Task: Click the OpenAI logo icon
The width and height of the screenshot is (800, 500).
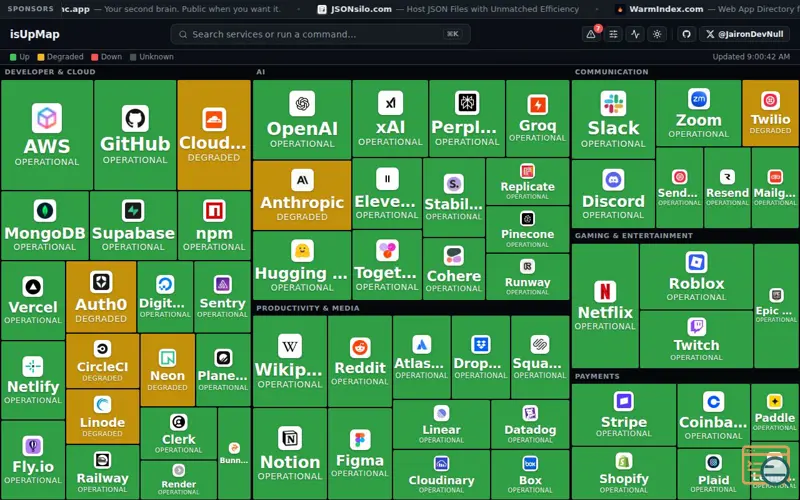Action: (x=302, y=104)
